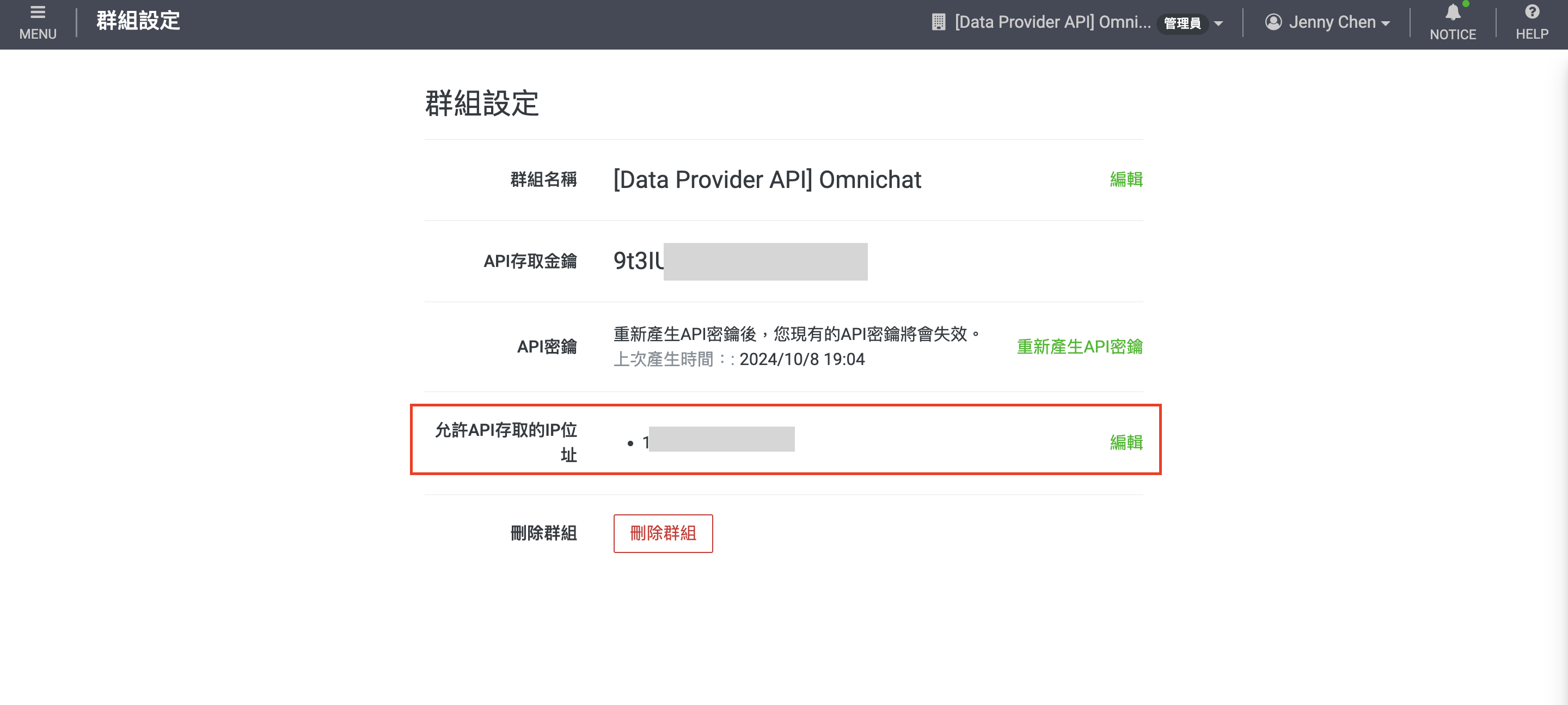Click the [Data Provider API] Omnichat name text
Screen dimensions: 1568x705
(x=767, y=180)
